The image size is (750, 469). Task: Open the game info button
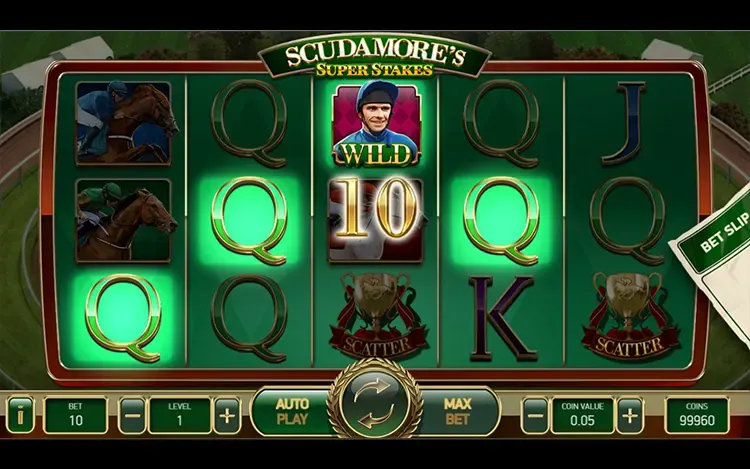[x=21, y=414]
